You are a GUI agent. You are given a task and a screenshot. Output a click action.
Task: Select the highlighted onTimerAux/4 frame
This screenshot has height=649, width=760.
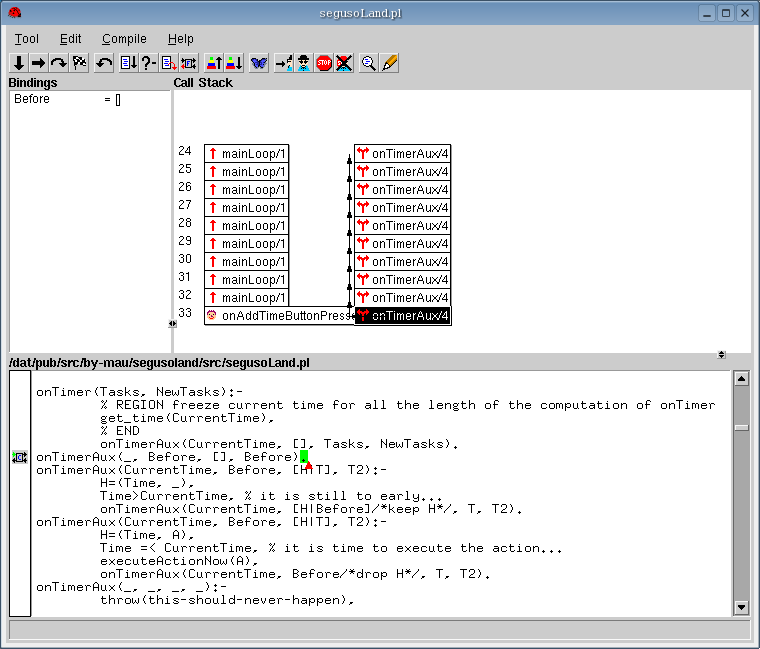[x=402, y=316]
